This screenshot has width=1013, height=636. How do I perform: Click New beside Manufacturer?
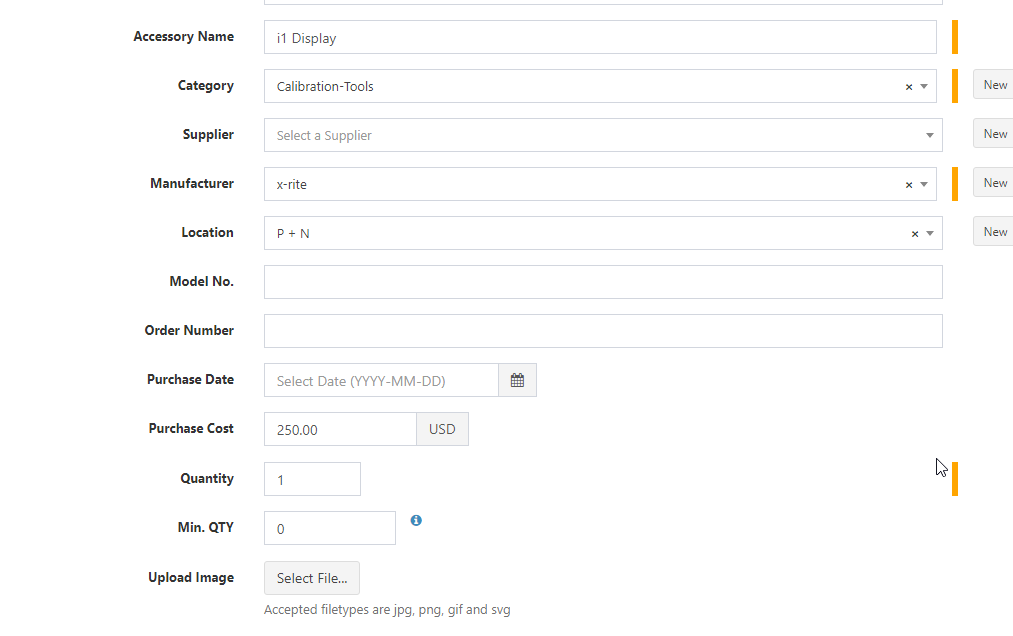pyautogui.click(x=993, y=182)
